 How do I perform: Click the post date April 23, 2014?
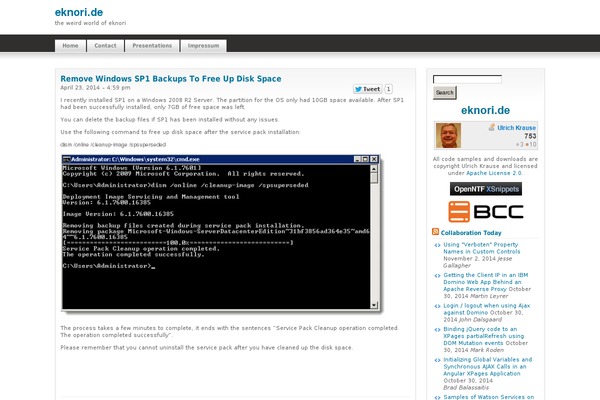click(95, 88)
